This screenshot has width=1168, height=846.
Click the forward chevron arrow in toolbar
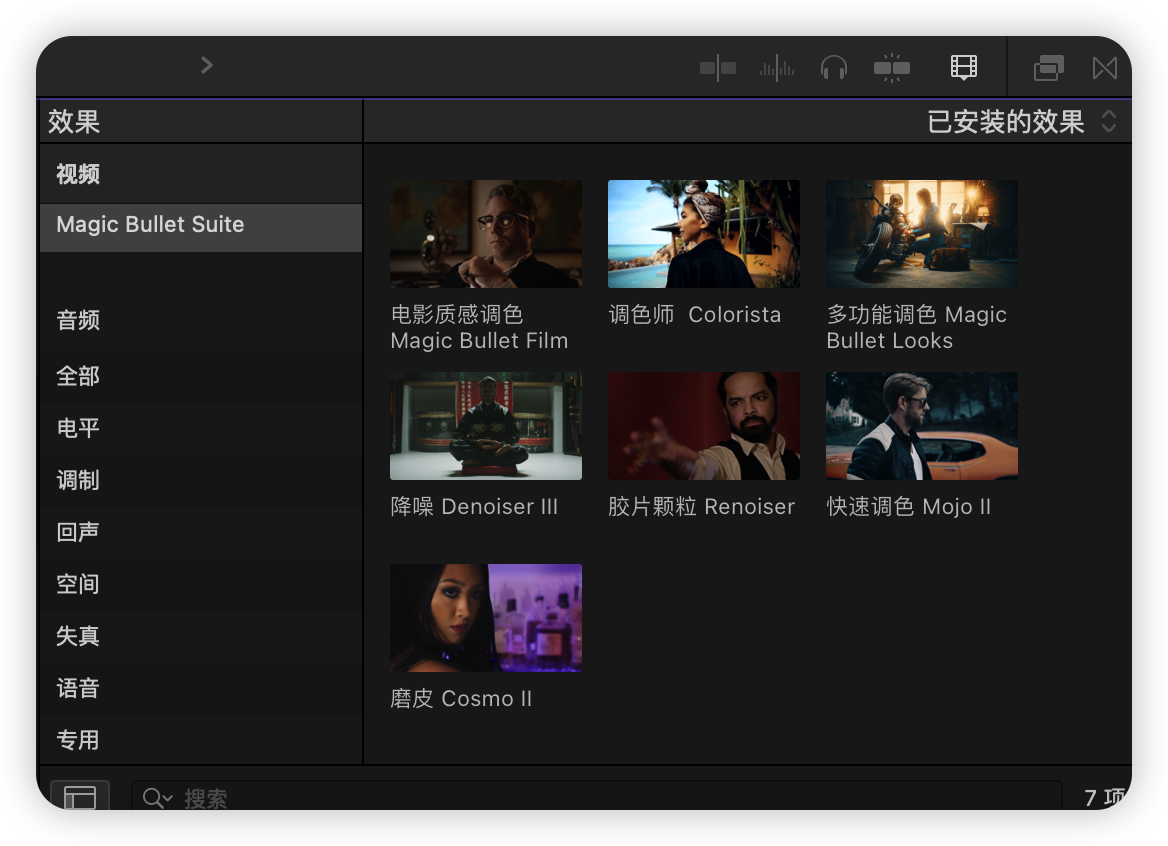pos(207,66)
